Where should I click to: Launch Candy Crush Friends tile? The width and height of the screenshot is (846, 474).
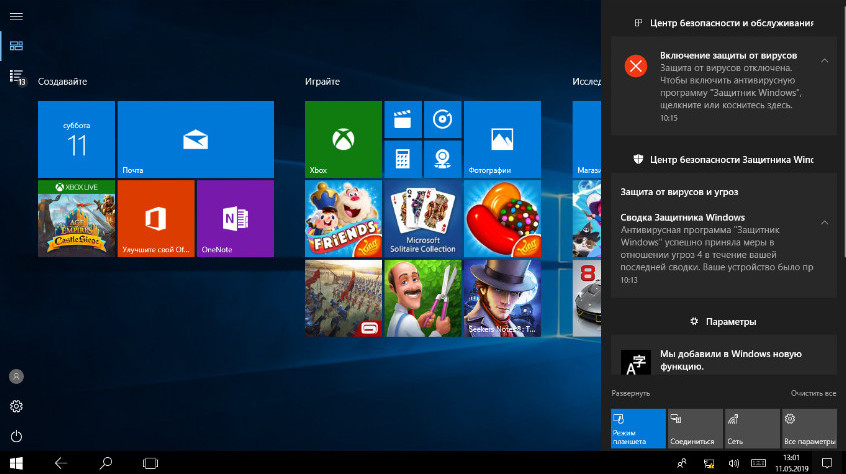(x=343, y=218)
